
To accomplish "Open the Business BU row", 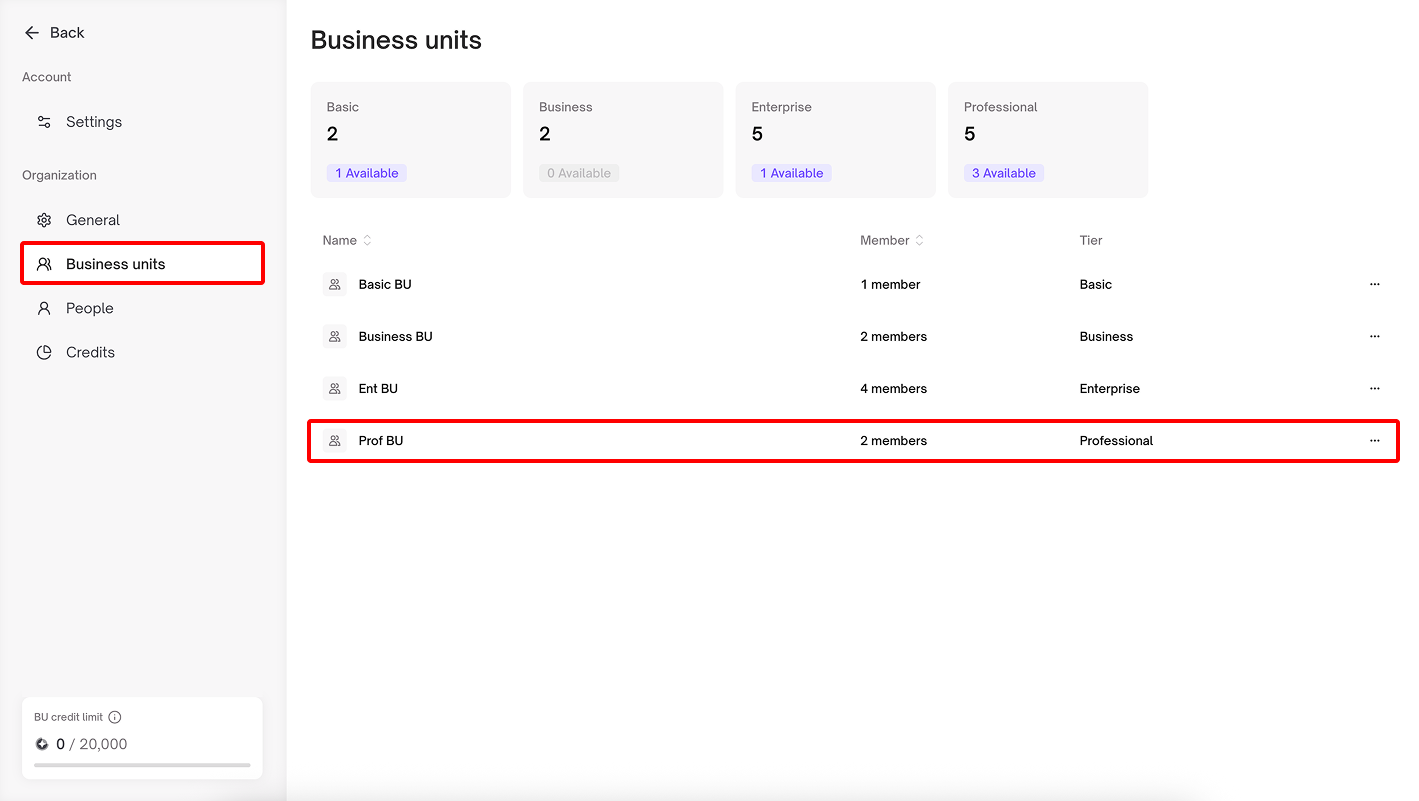I will [395, 336].
